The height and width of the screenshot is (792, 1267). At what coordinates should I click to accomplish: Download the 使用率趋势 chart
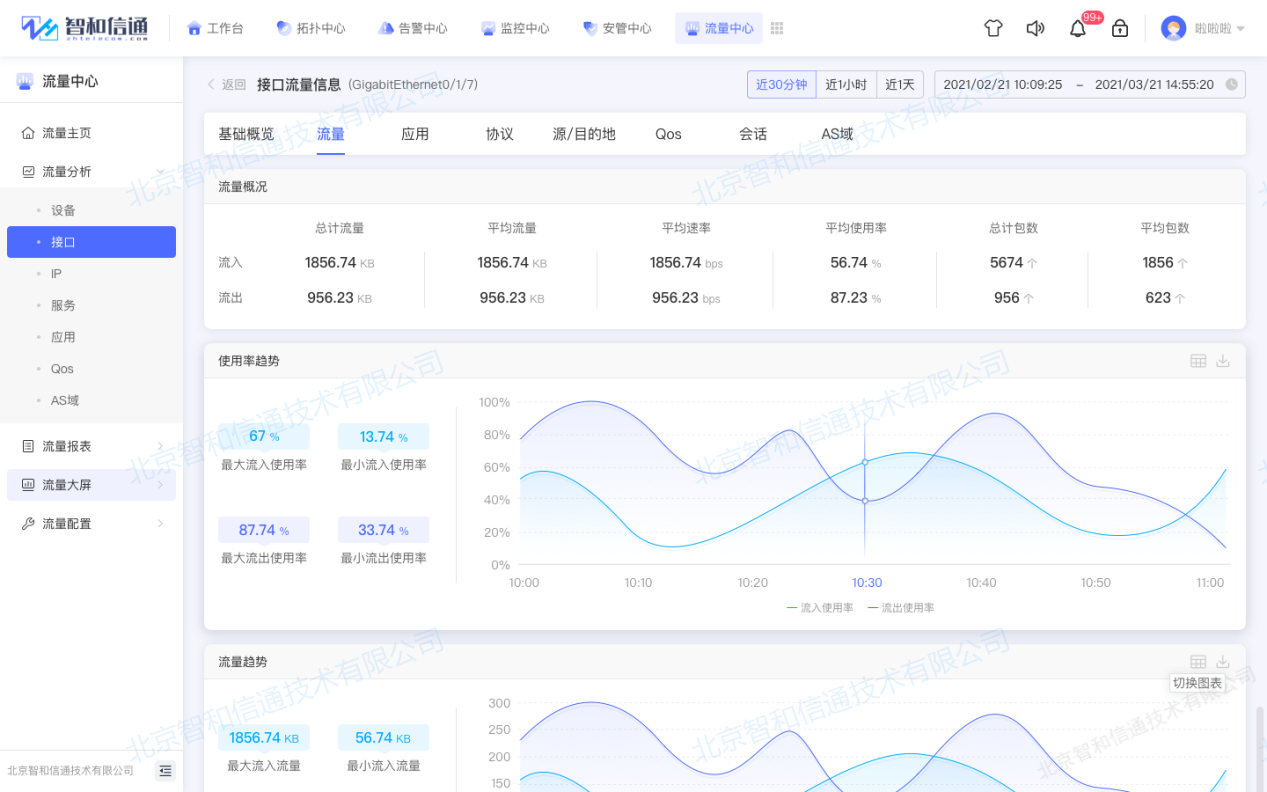pos(1223,361)
